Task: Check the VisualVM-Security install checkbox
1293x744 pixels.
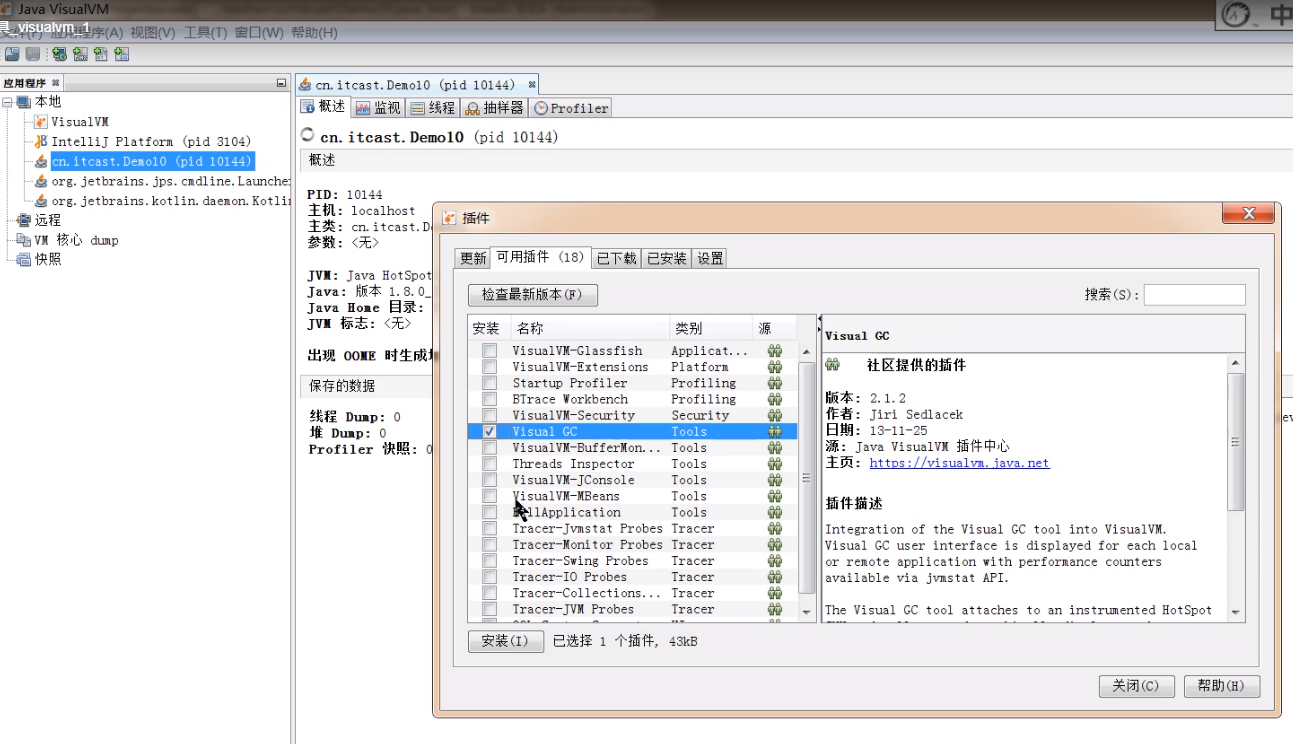Action: point(489,415)
